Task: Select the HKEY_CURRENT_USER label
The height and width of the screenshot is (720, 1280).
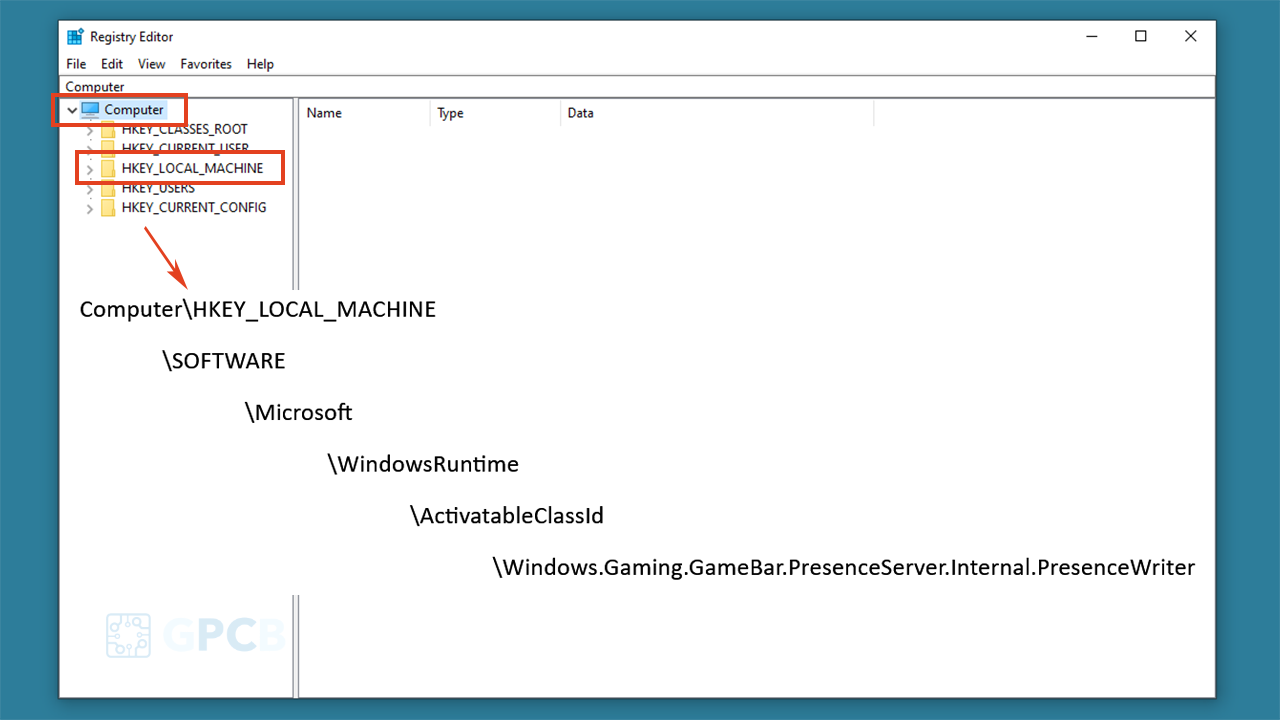Action: (x=185, y=149)
